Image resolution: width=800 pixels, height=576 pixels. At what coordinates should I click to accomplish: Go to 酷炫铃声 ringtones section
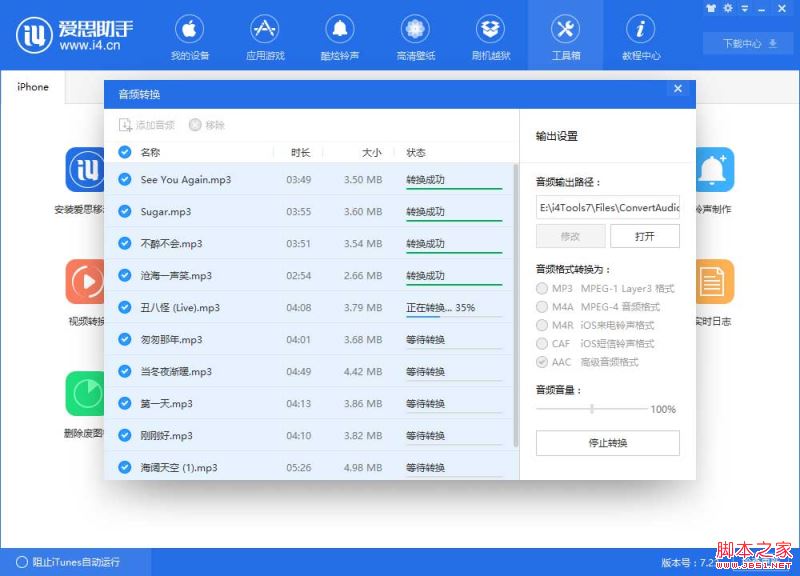340,38
